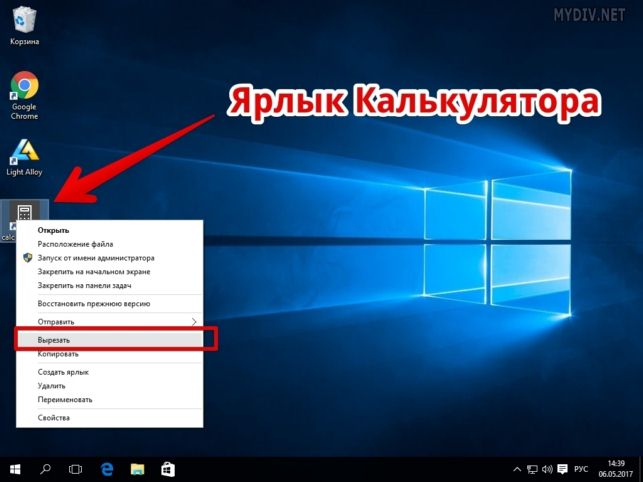Open Task View from the taskbar
This screenshot has width=643, height=482.
pyautogui.click(x=75, y=469)
